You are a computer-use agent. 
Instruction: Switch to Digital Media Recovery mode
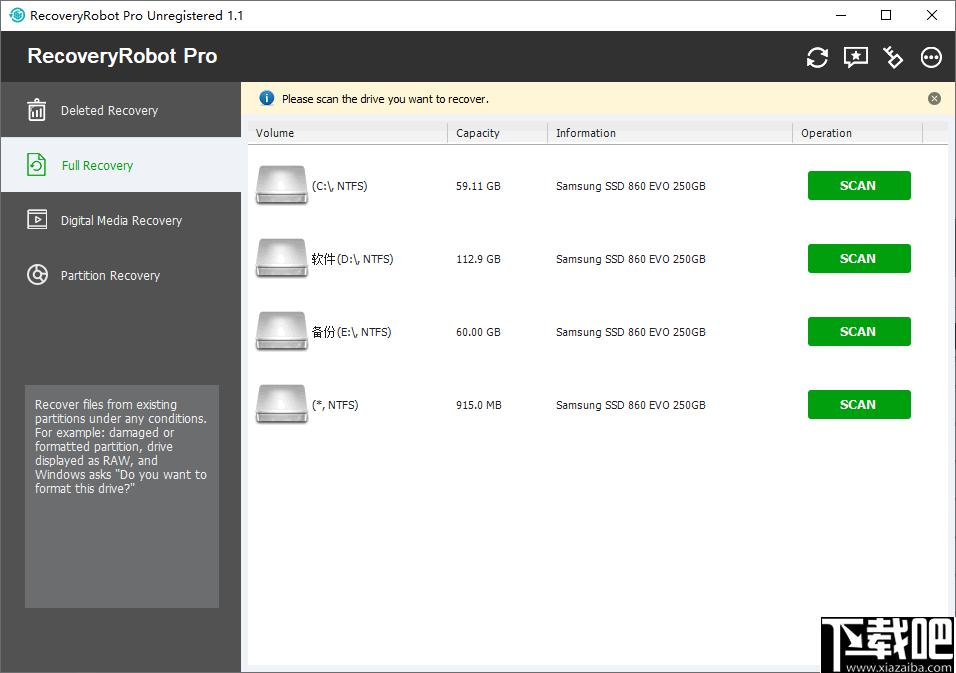[x=121, y=220]
